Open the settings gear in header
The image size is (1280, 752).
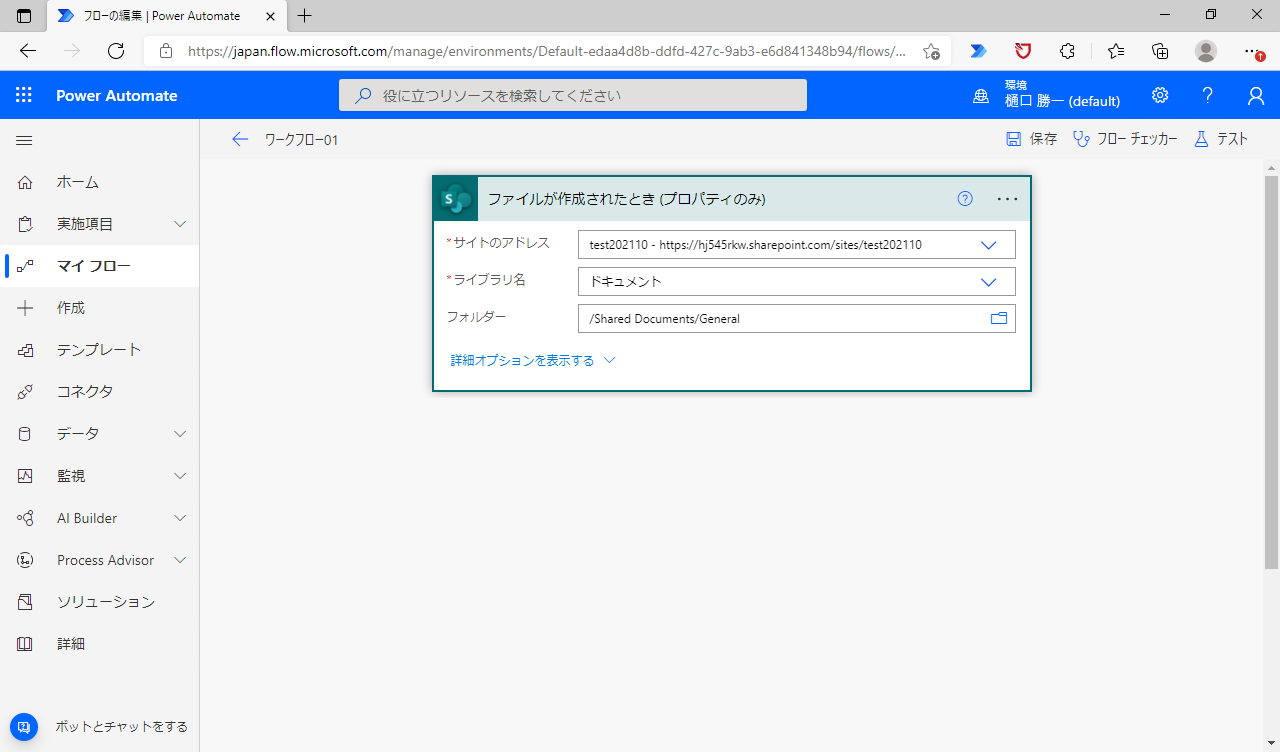pyautogui.click(x=1160, y=95)
